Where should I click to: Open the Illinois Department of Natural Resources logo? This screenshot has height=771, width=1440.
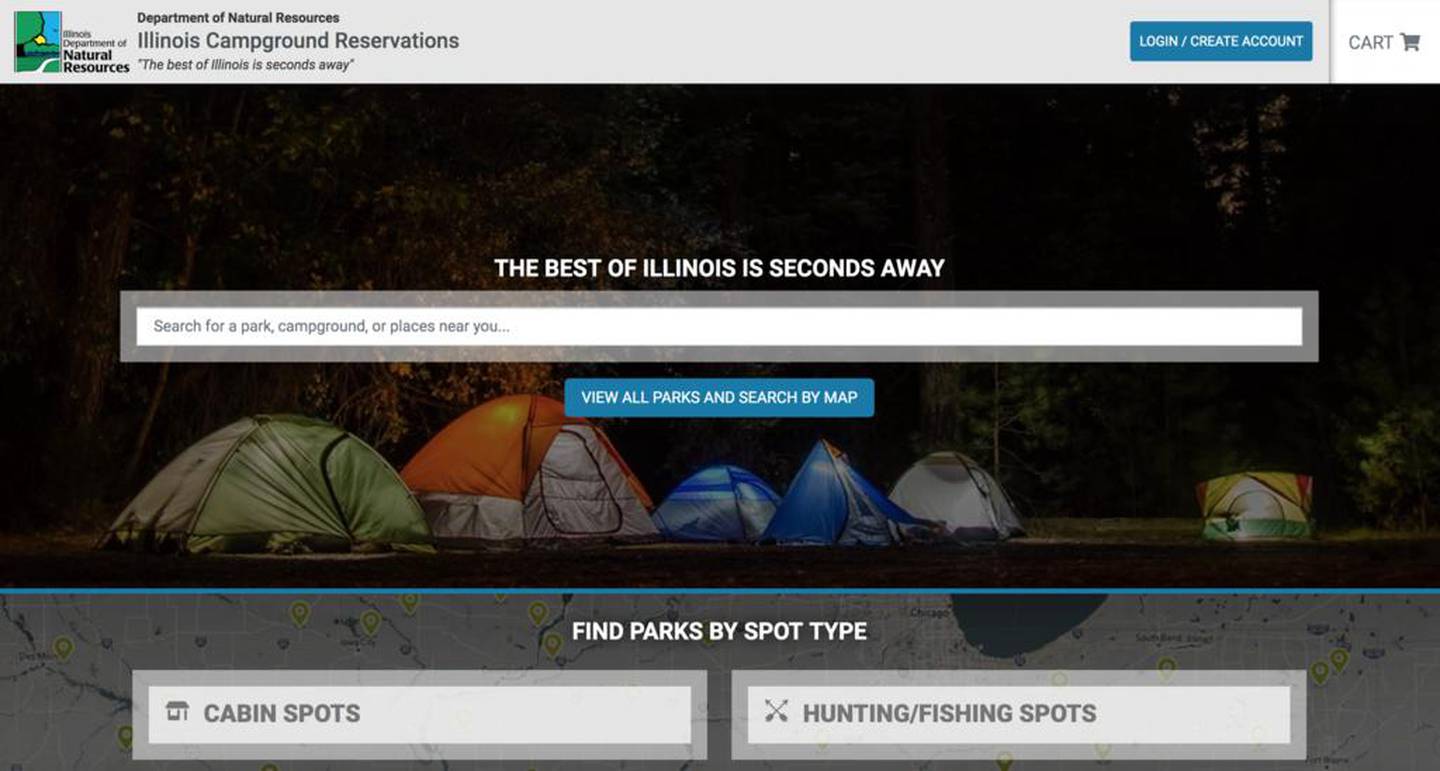(72, 42)
